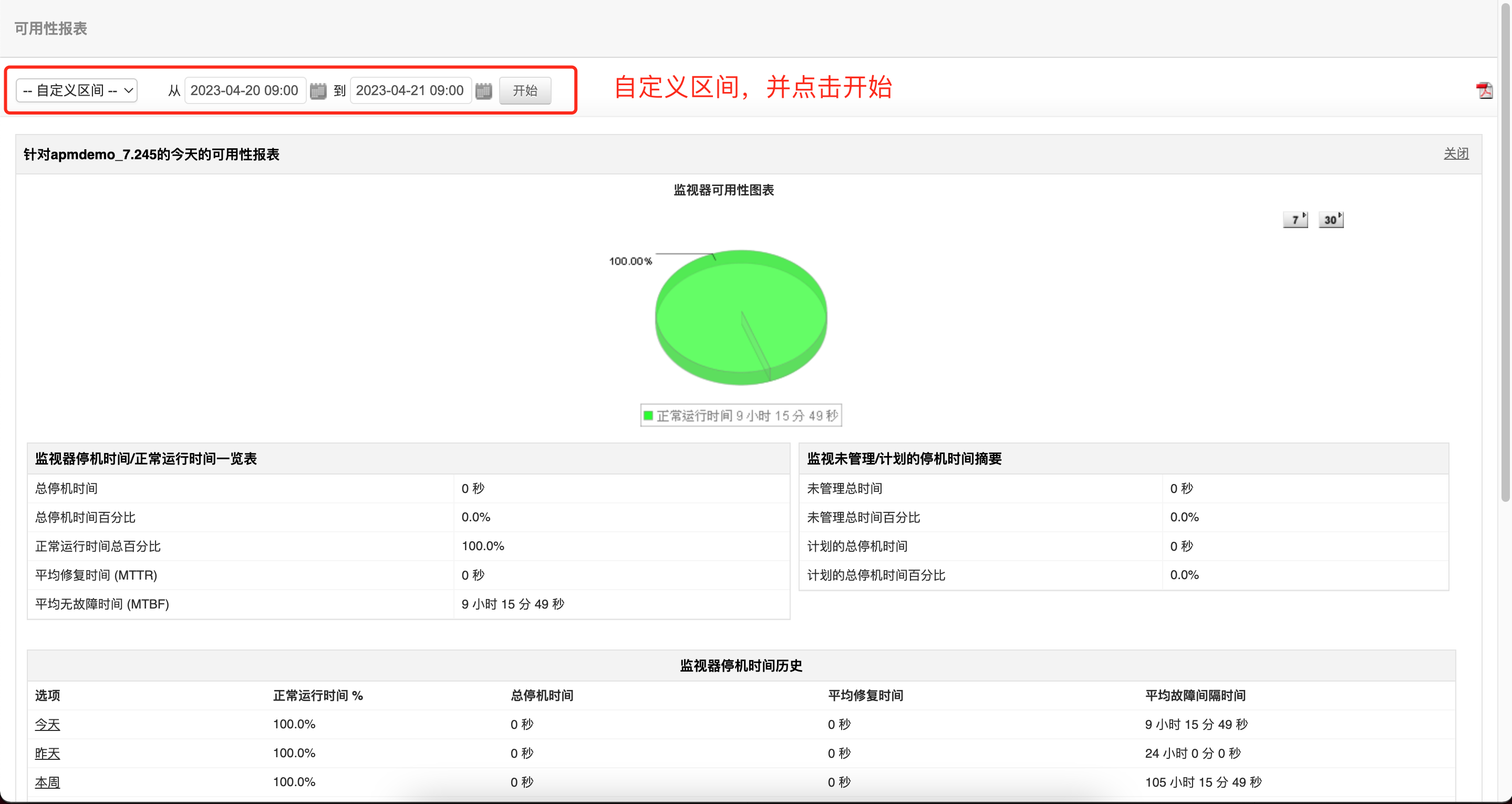This screenshot has height=804, width=1512.
Task: Click the 100.00% pie chart label
Action: [x=630, y=261]
